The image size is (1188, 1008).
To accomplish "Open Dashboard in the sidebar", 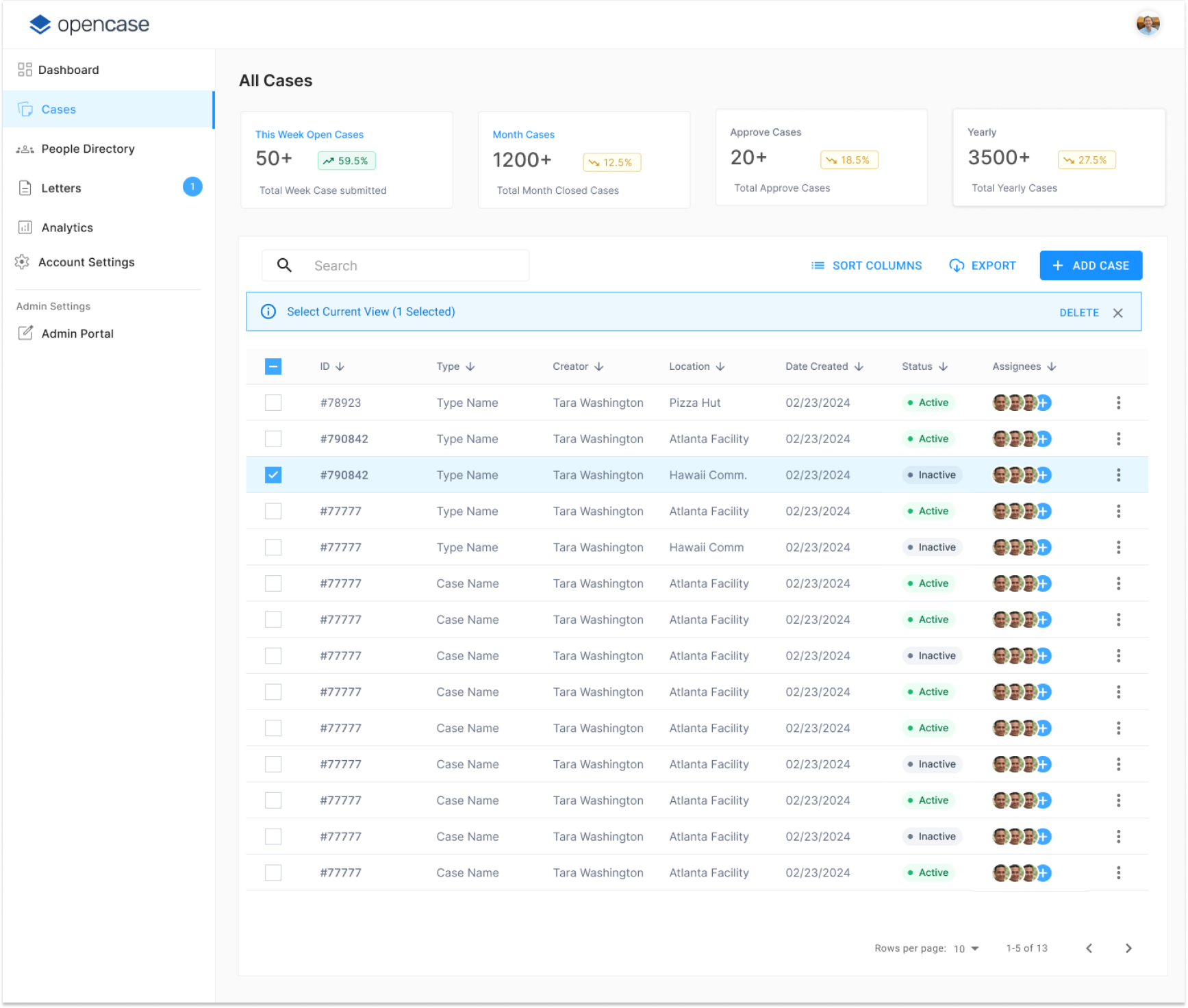I will (x=108, y=70).
